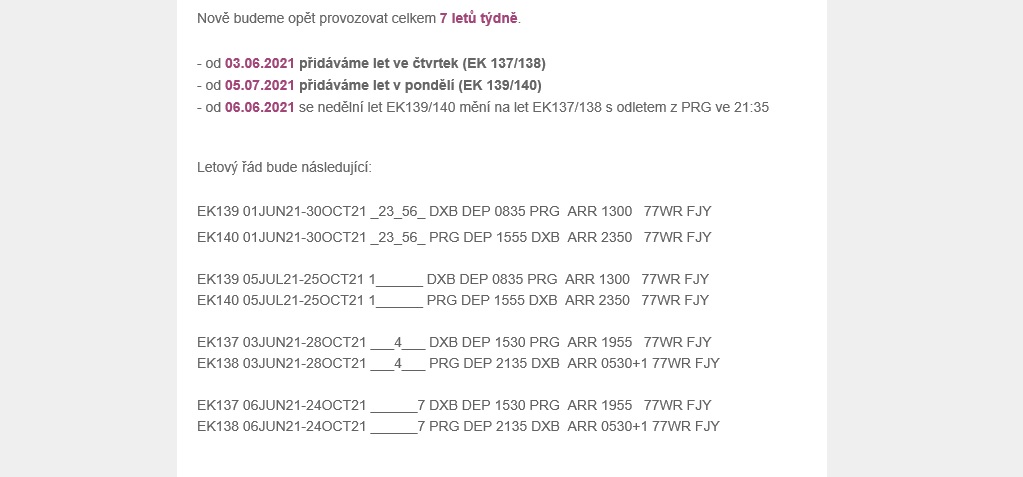Viewport: 1023px width, 477px height.
Task: Click the highlighted date 03.06.2021
Action: point(260,63)
